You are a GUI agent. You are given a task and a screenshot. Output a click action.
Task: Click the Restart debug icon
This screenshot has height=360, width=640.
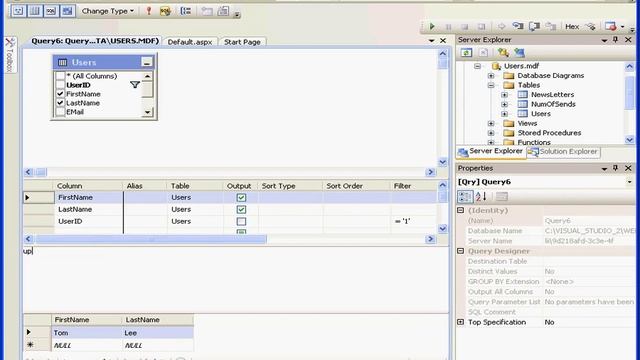pos(482,27)
